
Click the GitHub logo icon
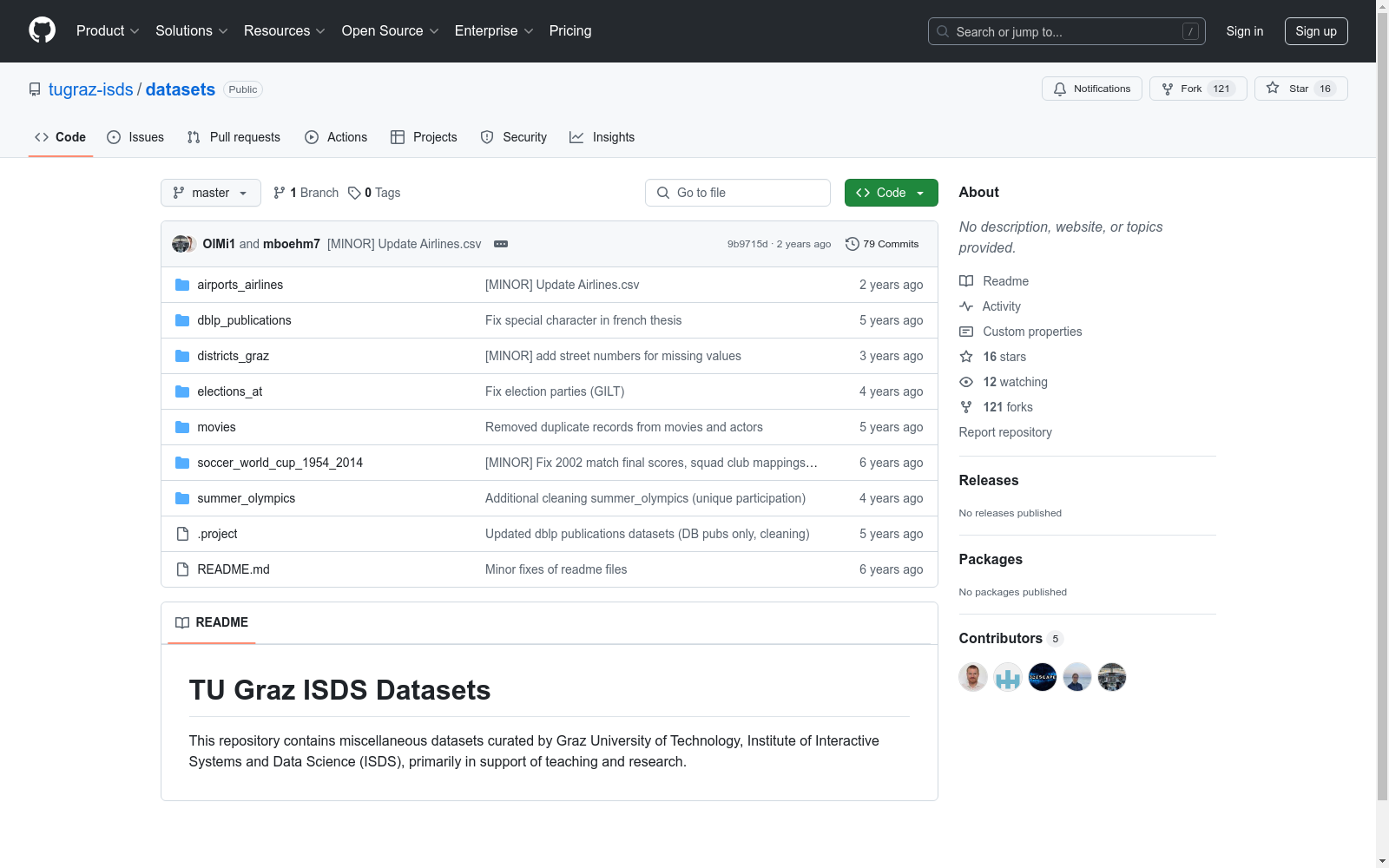(42, 30)
